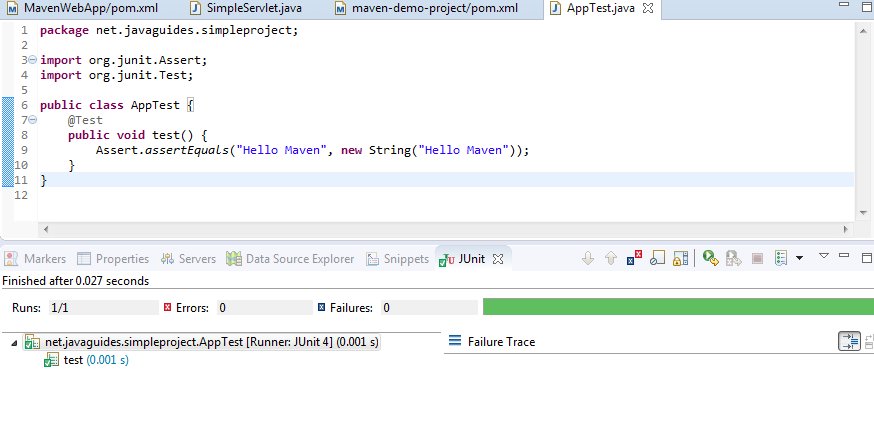Collapse the AppTest tree node
The height and width of the screenshot is (428, 874).
click(x=14, y=342)
